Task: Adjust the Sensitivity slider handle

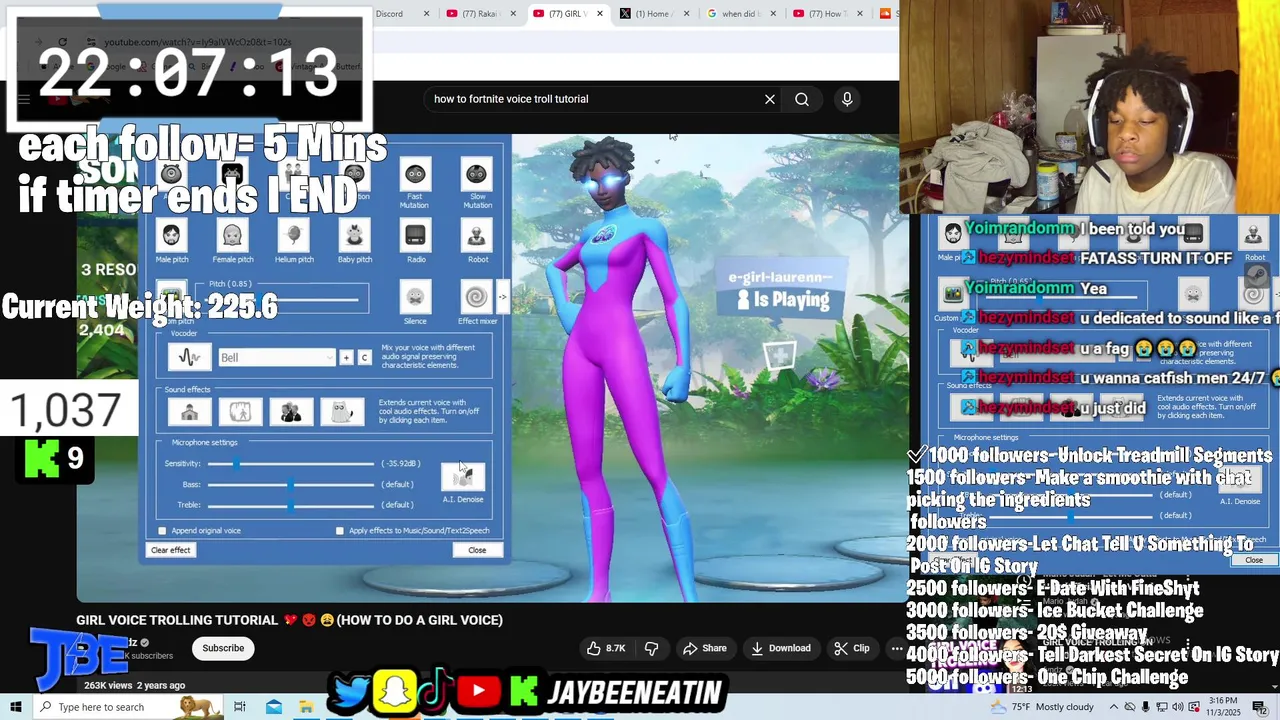Action: click(x=237, y=463)
